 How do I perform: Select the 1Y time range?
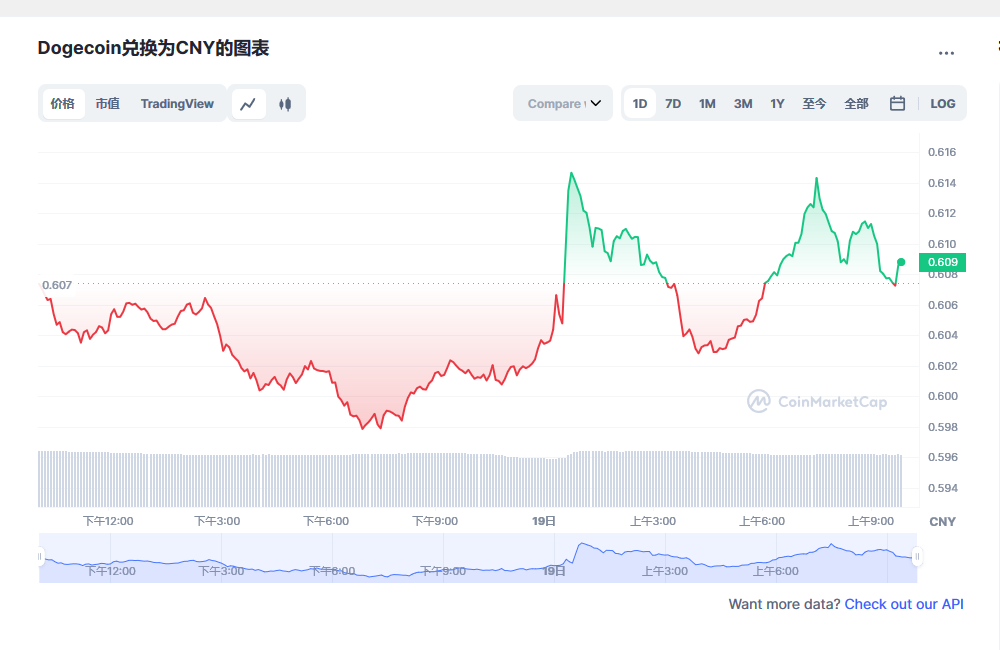pyautogui.click(x=777, y=103)
